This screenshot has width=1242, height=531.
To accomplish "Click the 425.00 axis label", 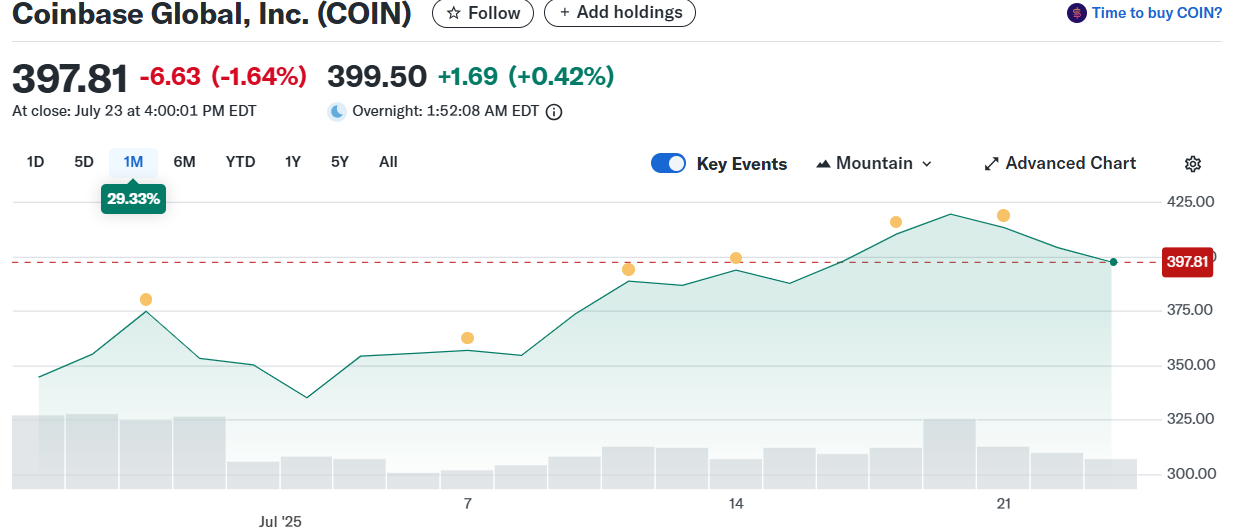I will 1190,202.
